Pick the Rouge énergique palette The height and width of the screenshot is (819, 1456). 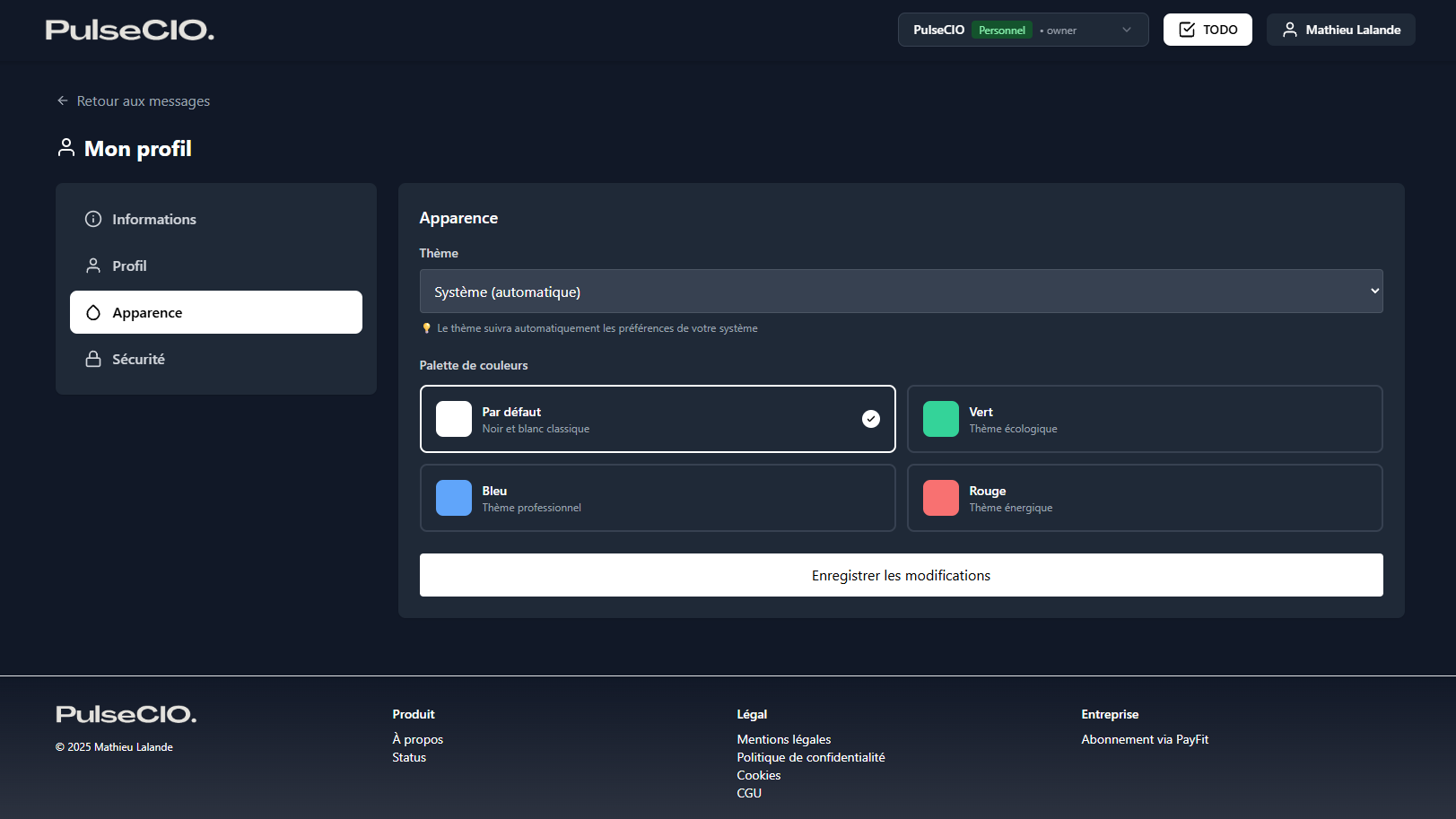point(1144,498)
